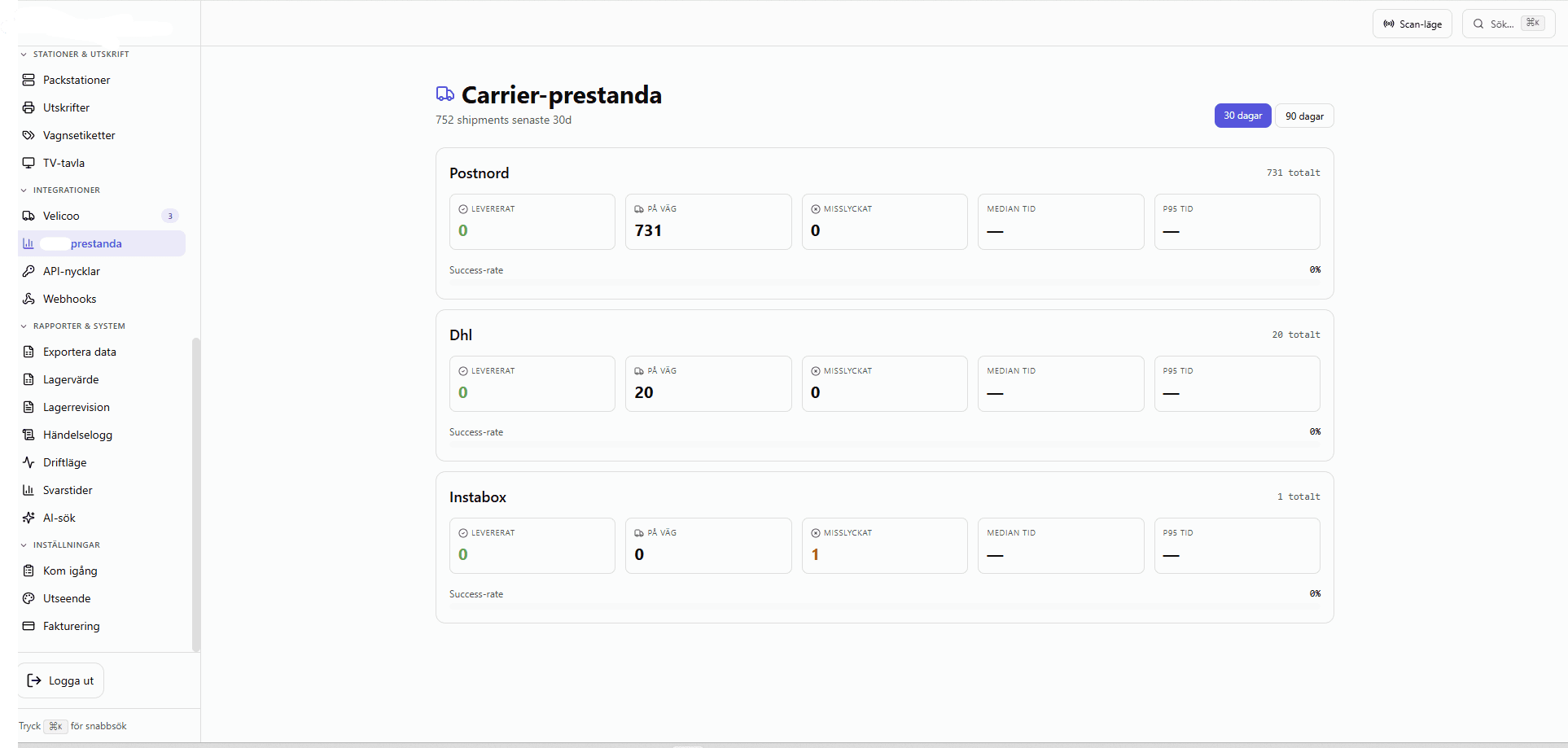Click the Utskrifter printer icon
The width and height of the screenshot is (1568, 748).
pyautogui.click(x=28, y=107)
